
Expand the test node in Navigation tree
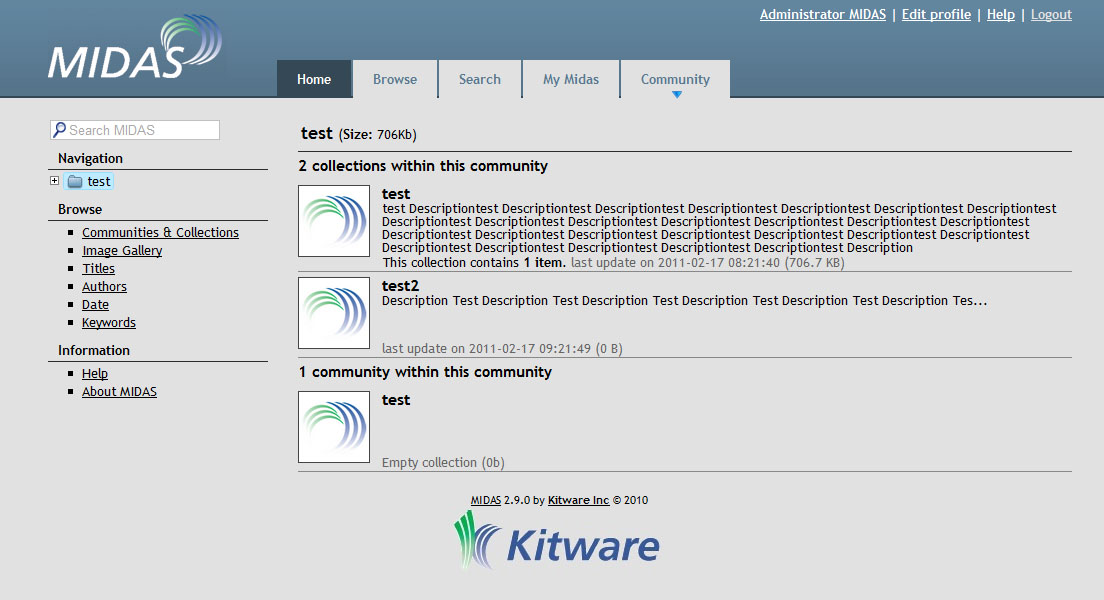pos(54,181)
